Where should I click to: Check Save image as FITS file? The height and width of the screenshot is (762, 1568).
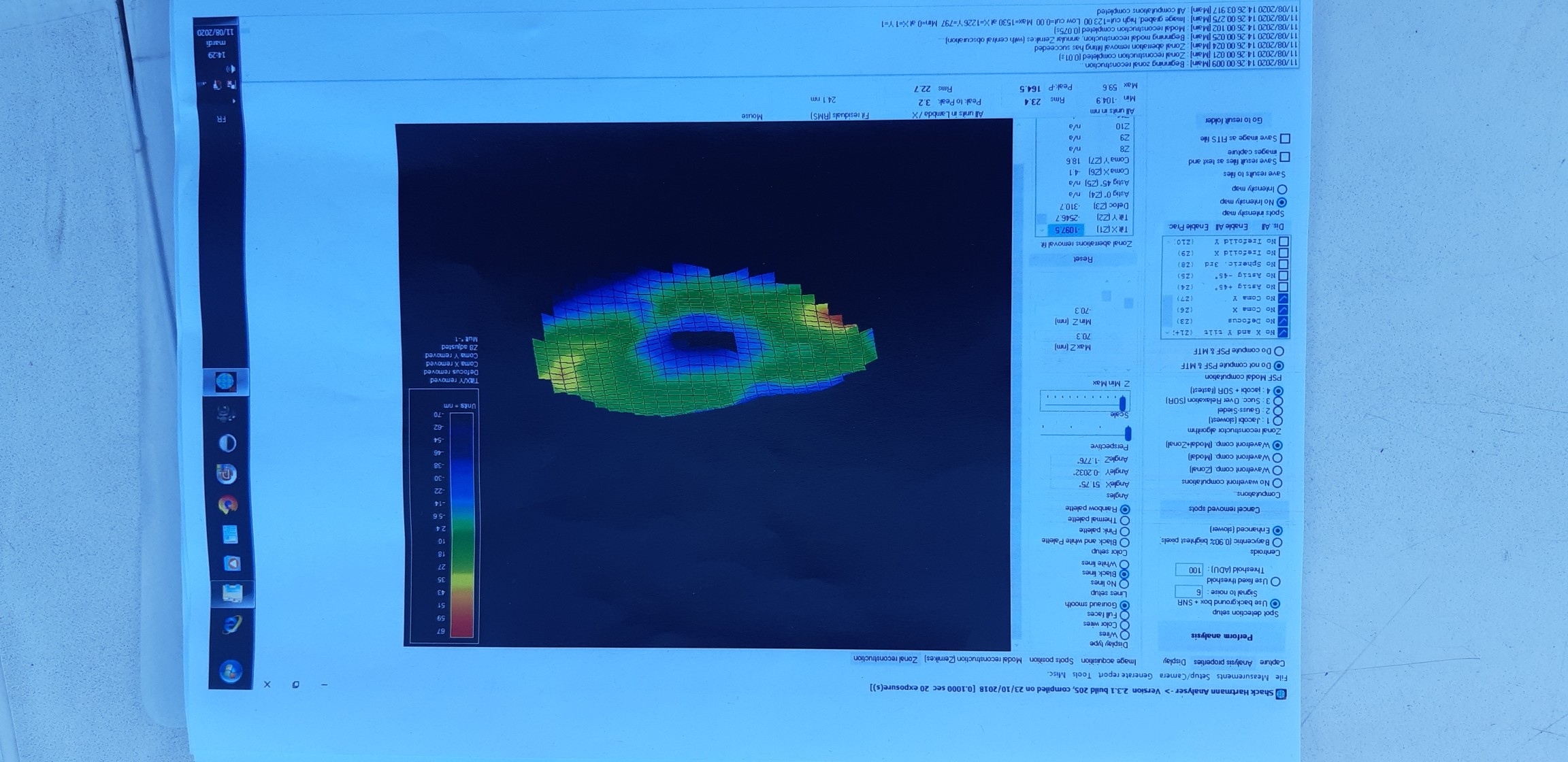point(1285,139)
